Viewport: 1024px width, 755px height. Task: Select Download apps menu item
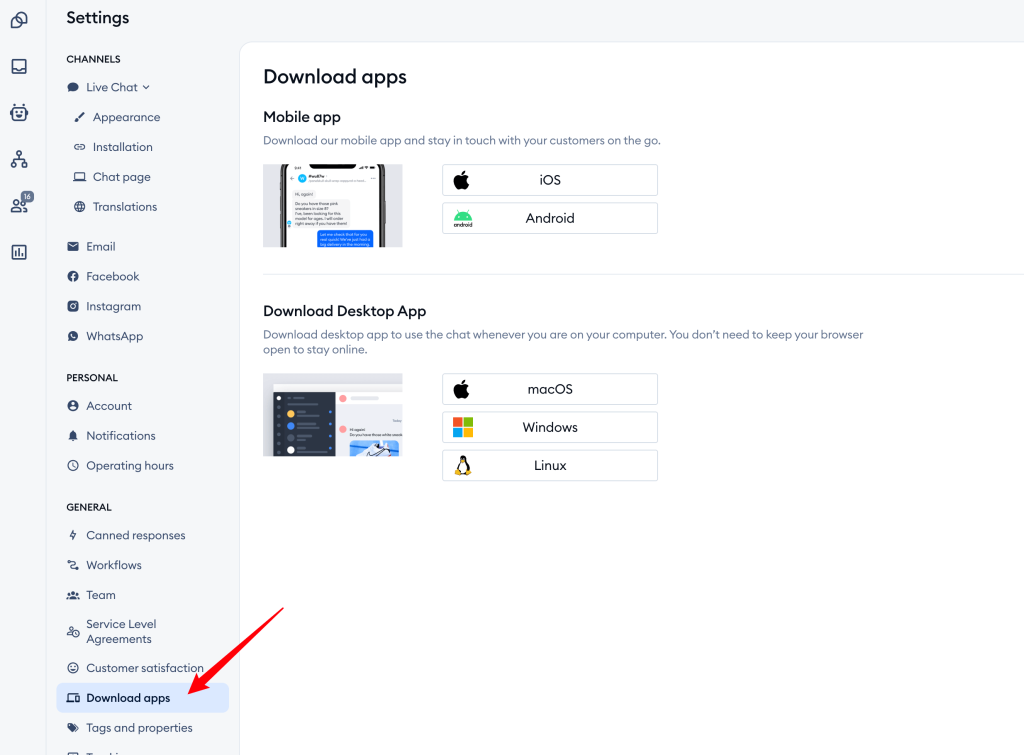click(x=142, y=698)
